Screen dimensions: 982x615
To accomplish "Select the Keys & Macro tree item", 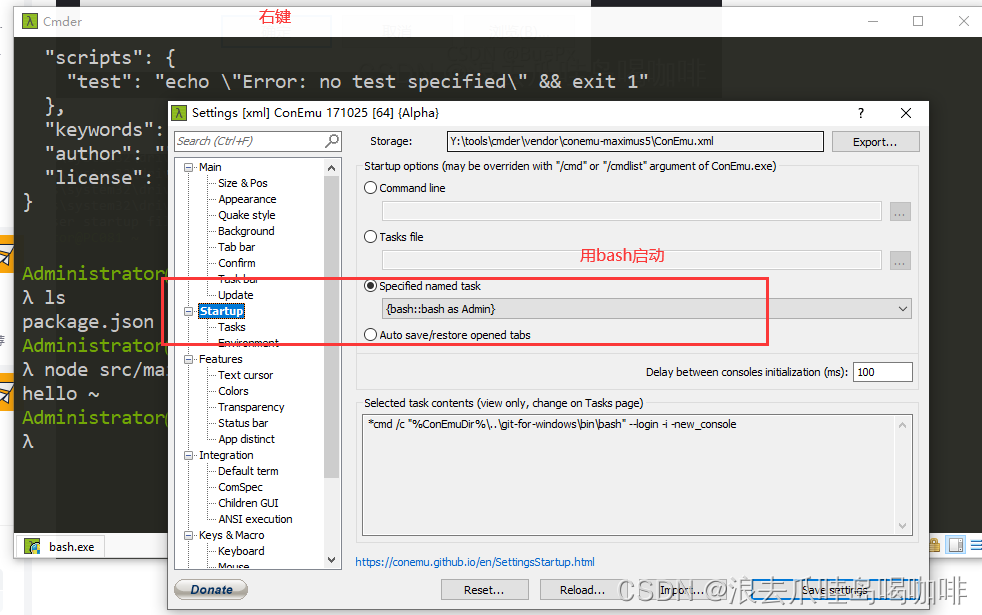I will coord(231,535).
